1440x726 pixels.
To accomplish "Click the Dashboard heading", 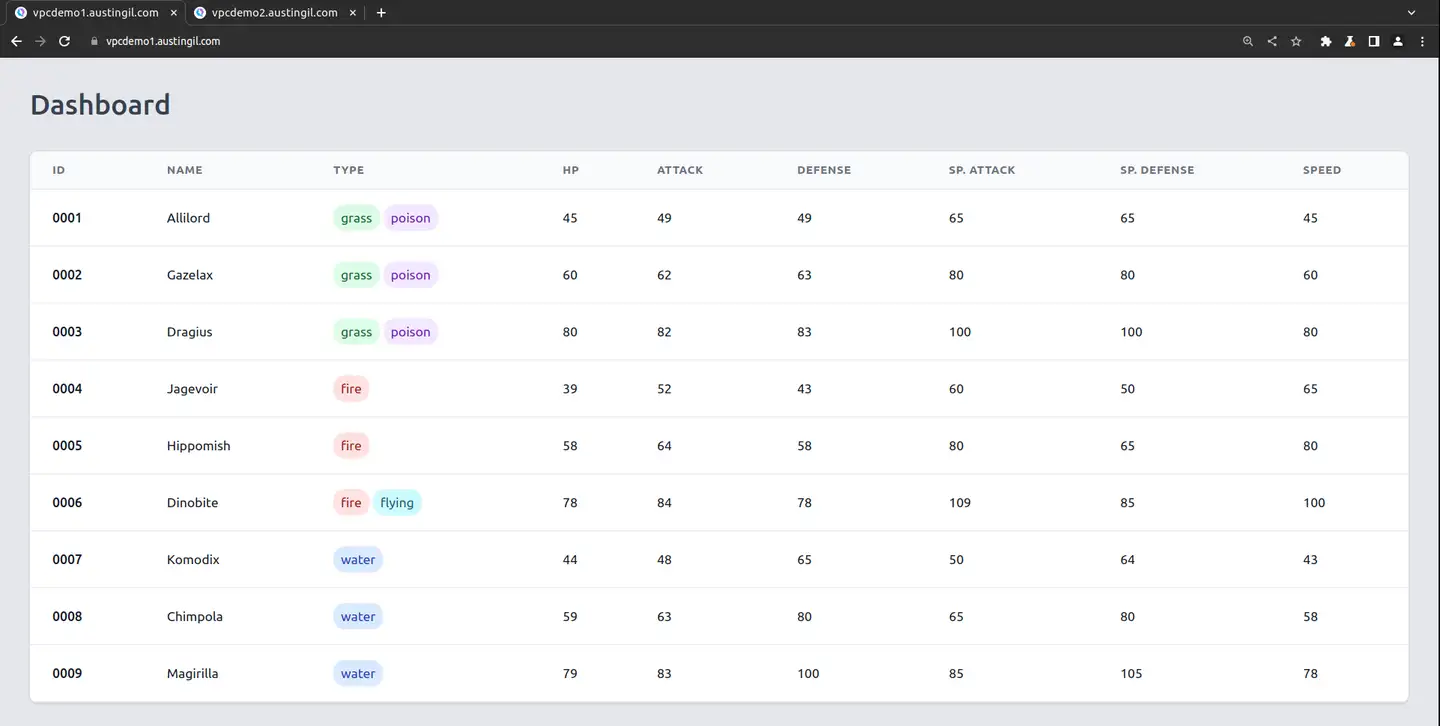I will tap(100, 105).
